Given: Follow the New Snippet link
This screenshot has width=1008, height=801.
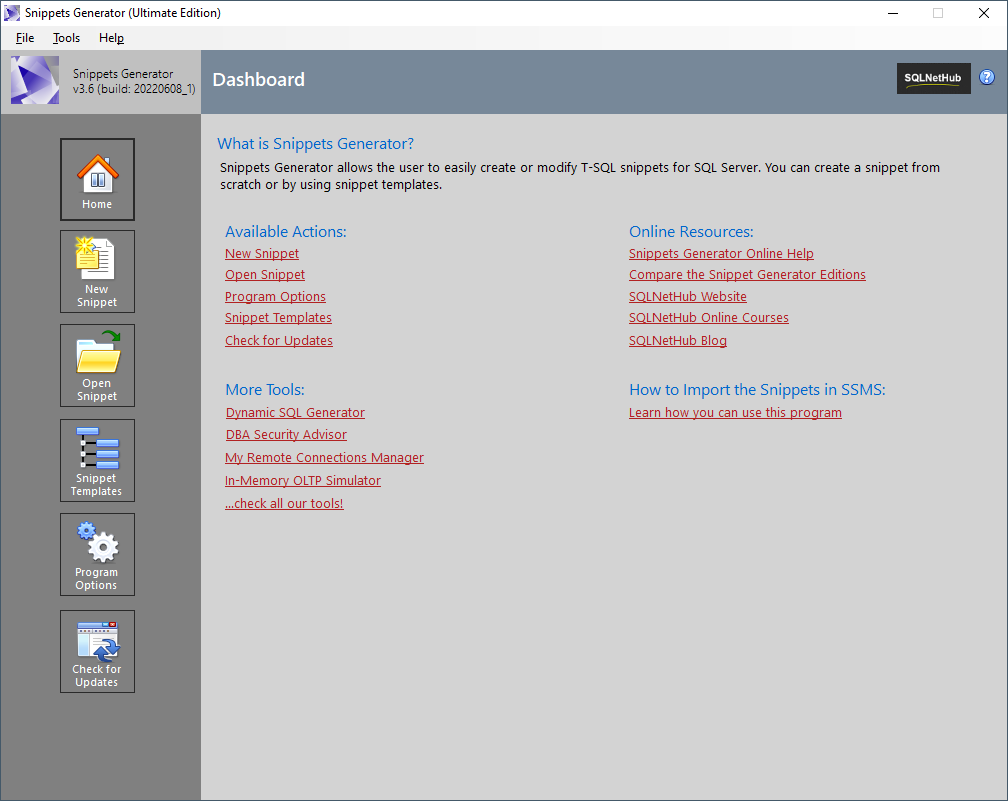Looking at the screenshot, I should tap(262, 254).
